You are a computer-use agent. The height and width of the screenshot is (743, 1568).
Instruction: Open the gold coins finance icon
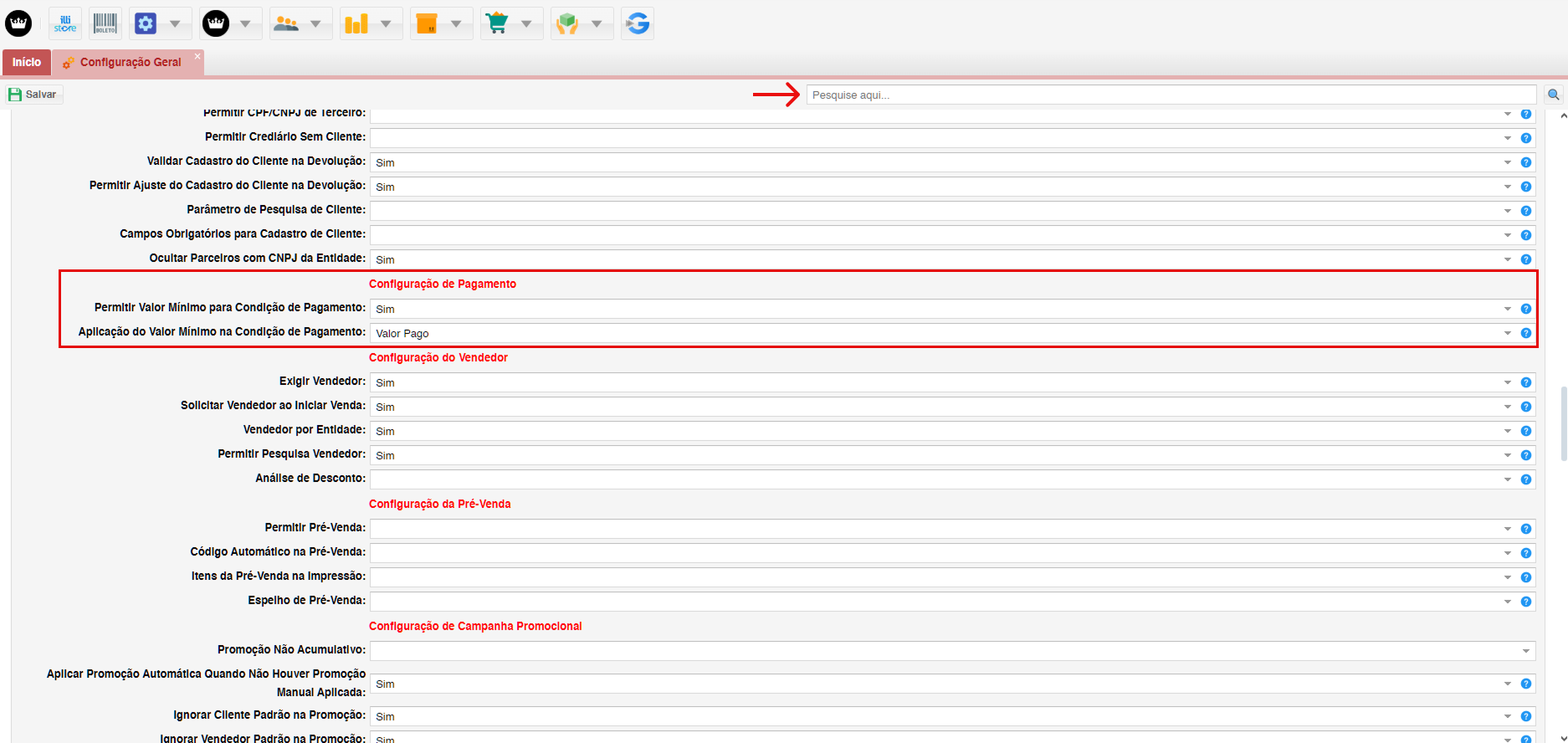click(357, 23)
